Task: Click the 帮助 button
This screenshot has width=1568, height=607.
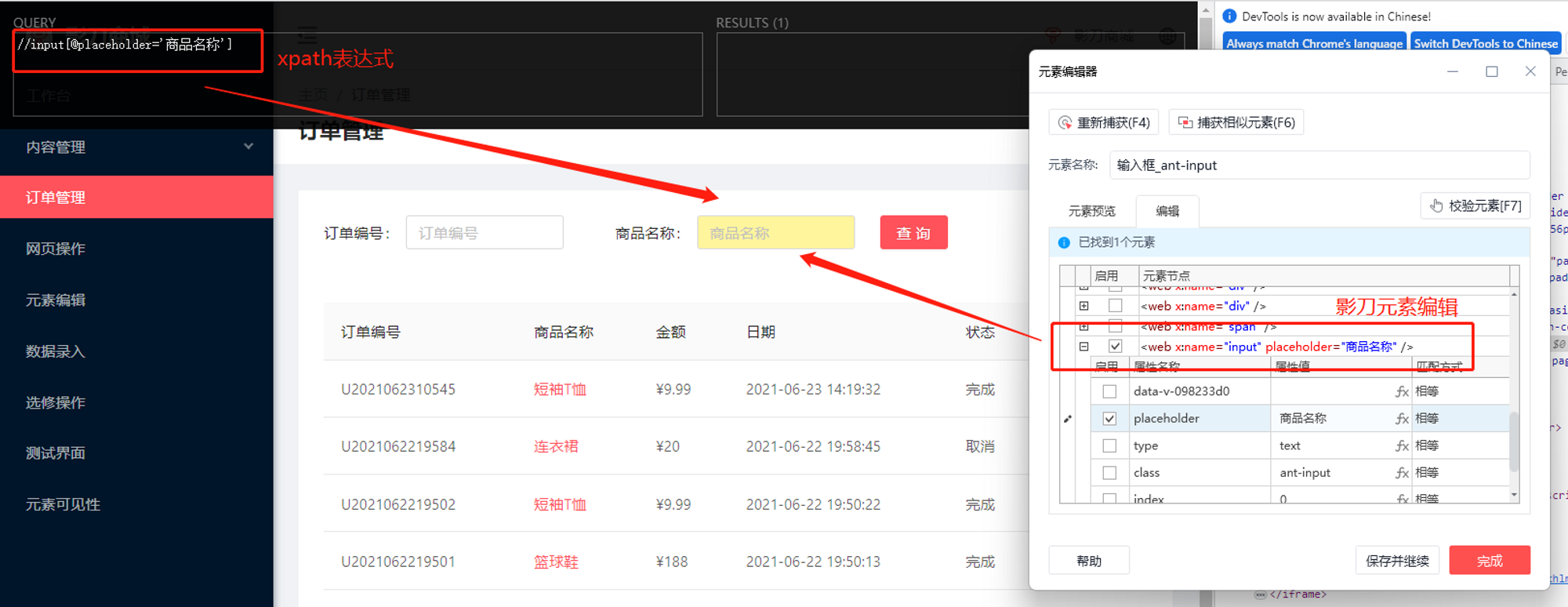Action: pos(1089,561)
